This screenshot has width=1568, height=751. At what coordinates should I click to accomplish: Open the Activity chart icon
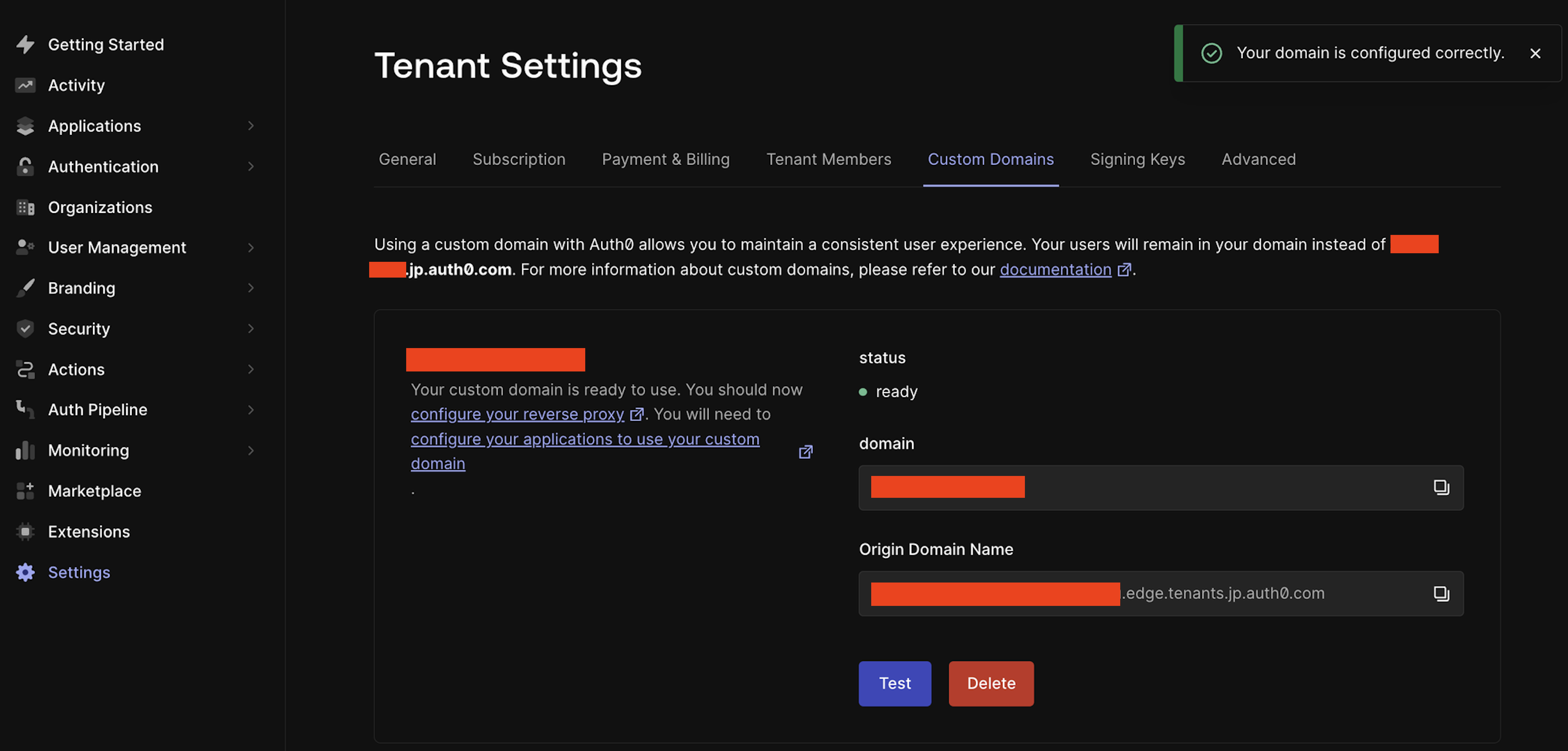pyautogui.click(x=25, y=85)
